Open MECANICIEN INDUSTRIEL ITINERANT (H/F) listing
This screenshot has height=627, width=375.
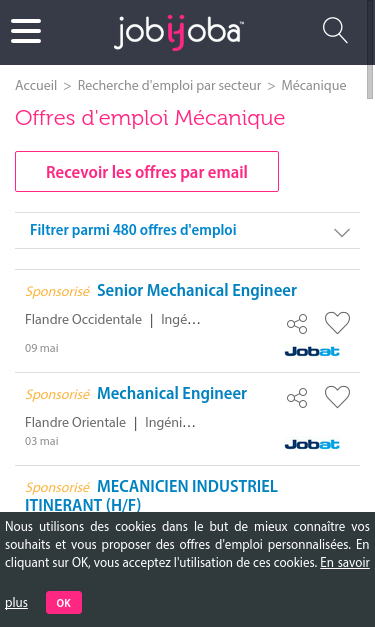pos(151,495)
